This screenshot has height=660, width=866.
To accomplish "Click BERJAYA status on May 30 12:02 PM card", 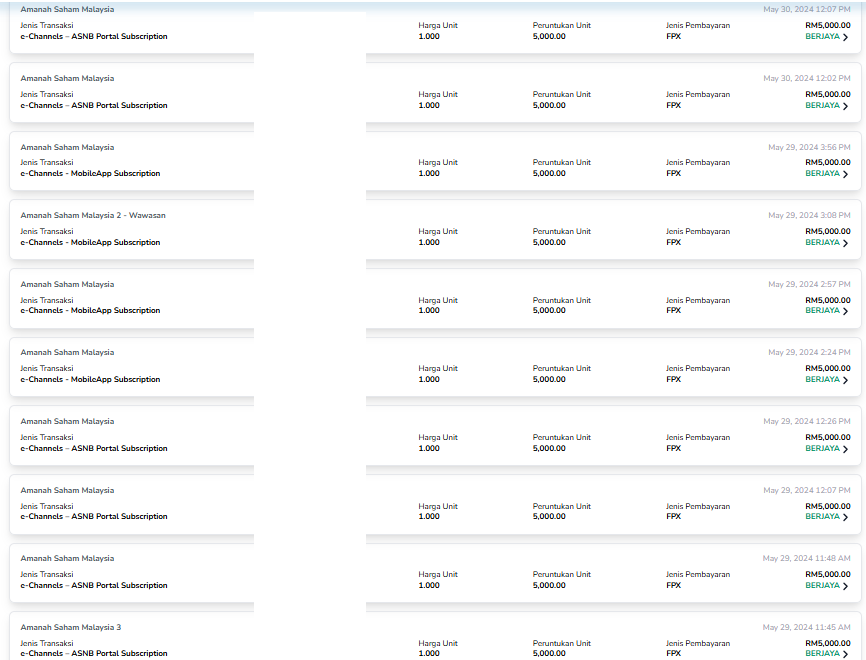I will [822, 105].
